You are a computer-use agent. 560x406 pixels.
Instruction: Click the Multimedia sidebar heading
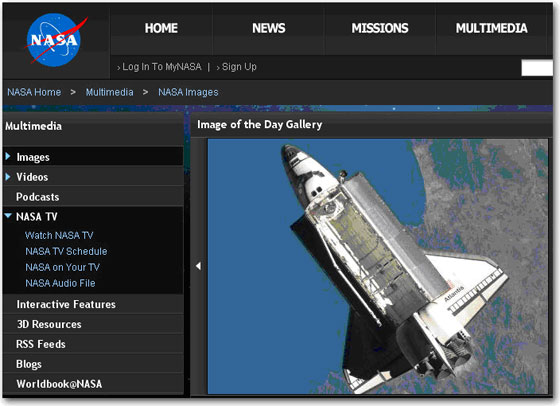[33, 126]
